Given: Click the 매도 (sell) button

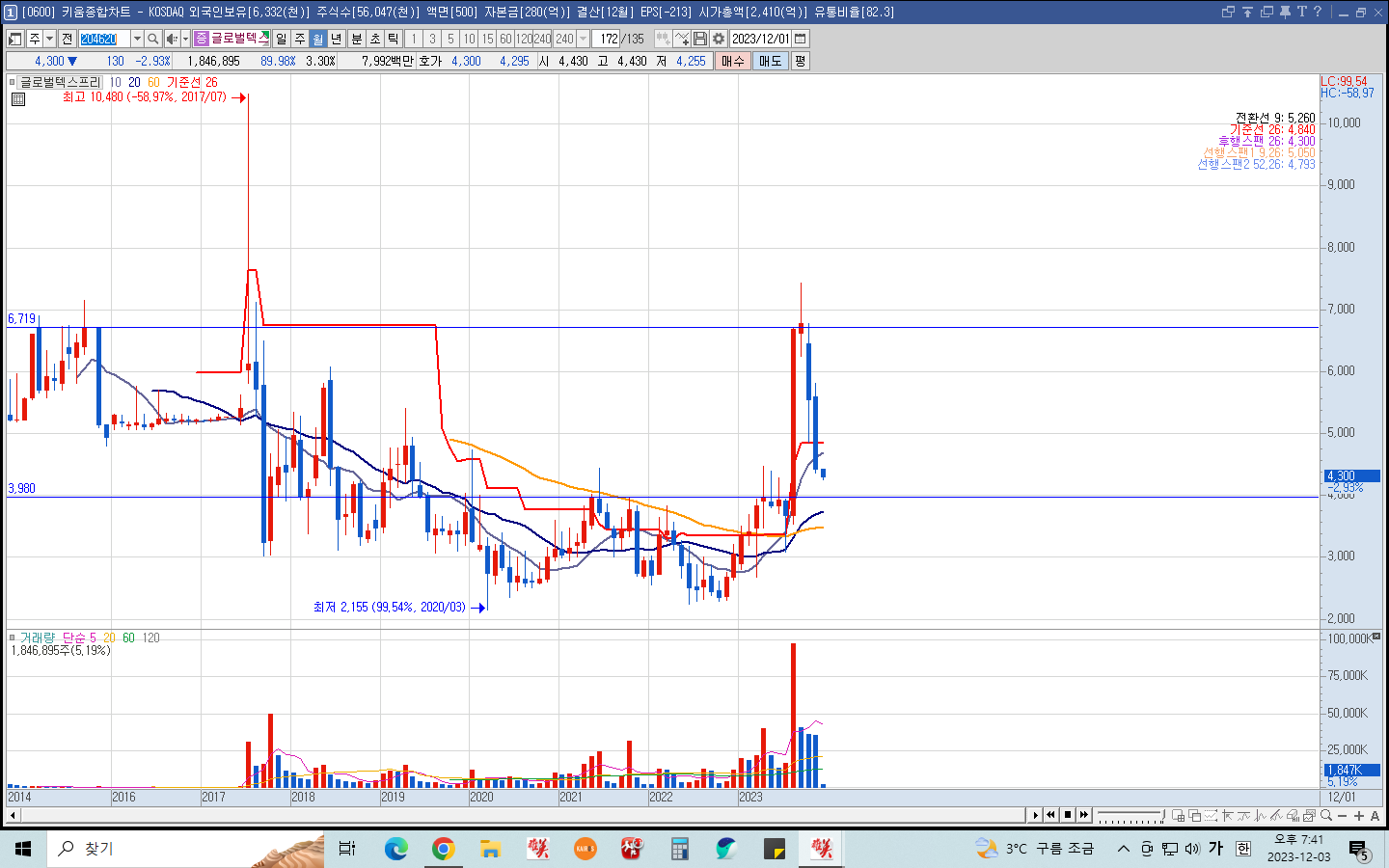Looking at the screenshot, I should click(770, 61).
